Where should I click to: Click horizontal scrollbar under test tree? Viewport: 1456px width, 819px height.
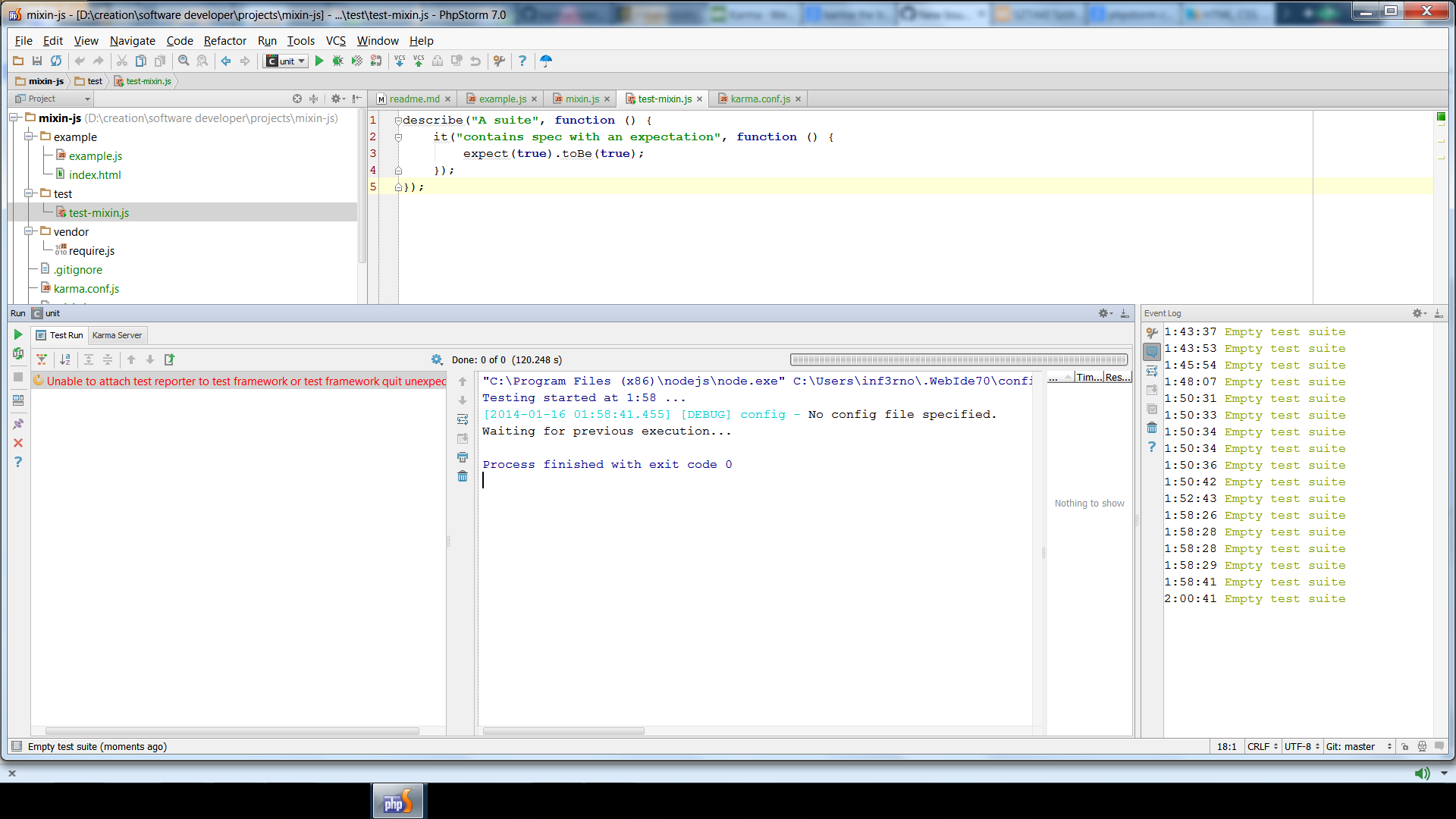tap(232, 731)
